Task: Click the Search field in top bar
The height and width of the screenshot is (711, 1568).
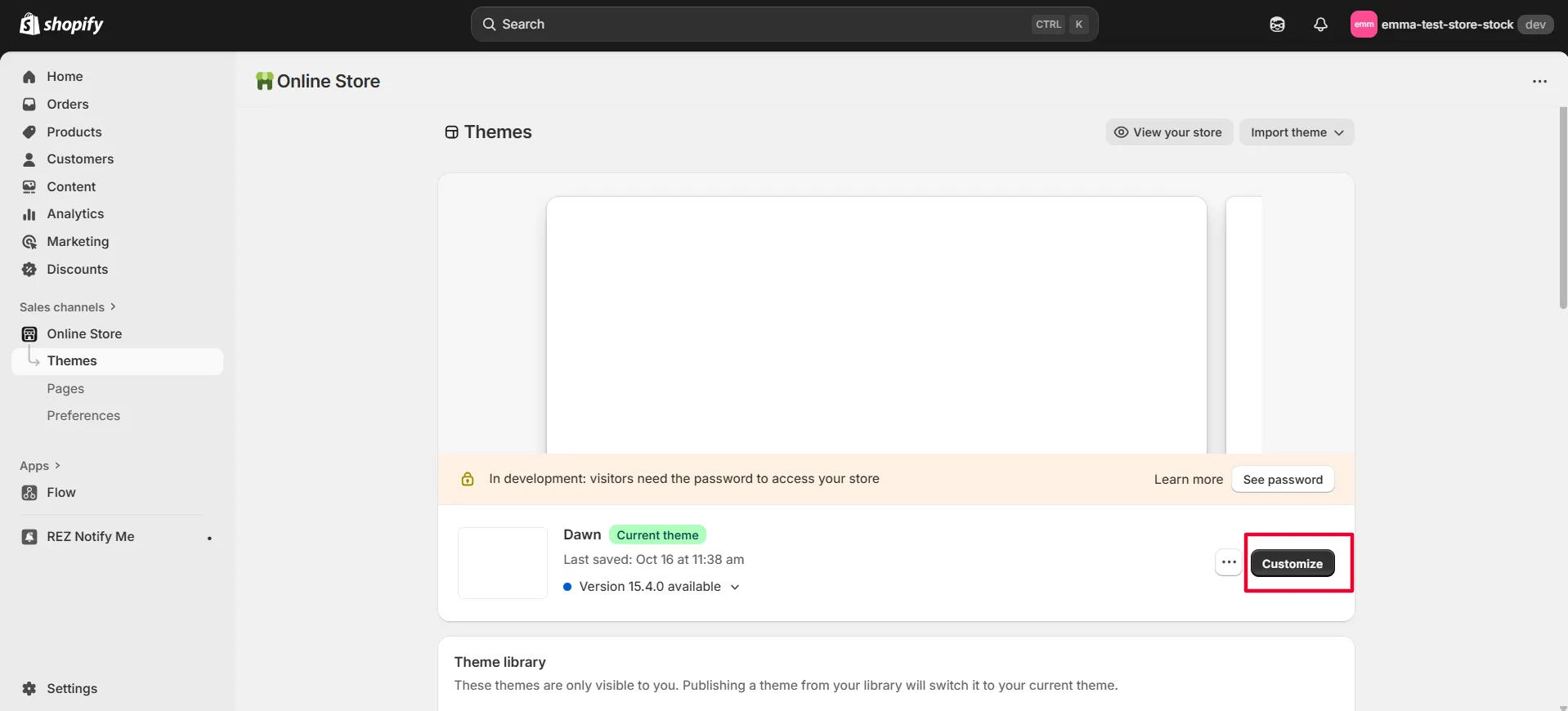Action: (x=784, y=25)
